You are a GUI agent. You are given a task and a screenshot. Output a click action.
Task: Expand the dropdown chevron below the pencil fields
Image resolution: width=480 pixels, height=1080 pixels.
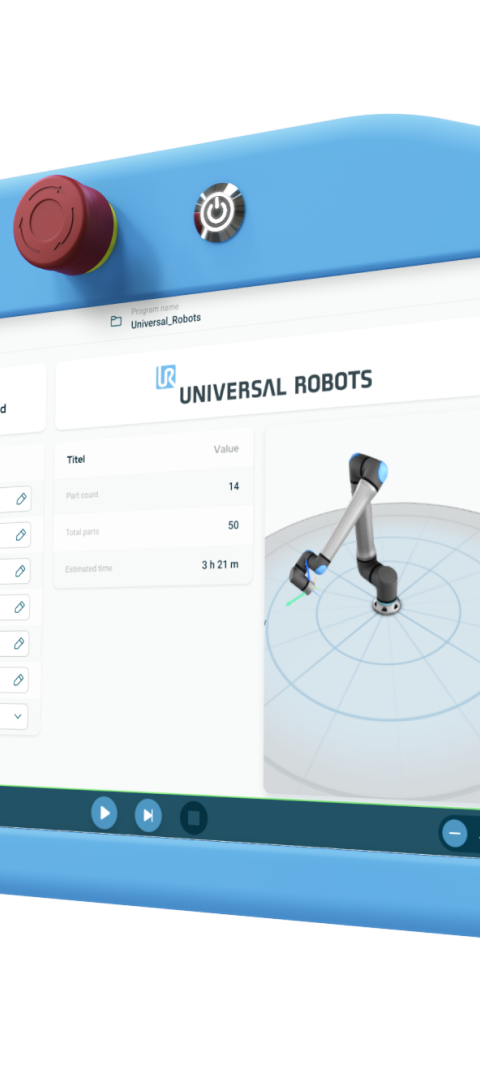pyautogui.click(x=18, y=716)
